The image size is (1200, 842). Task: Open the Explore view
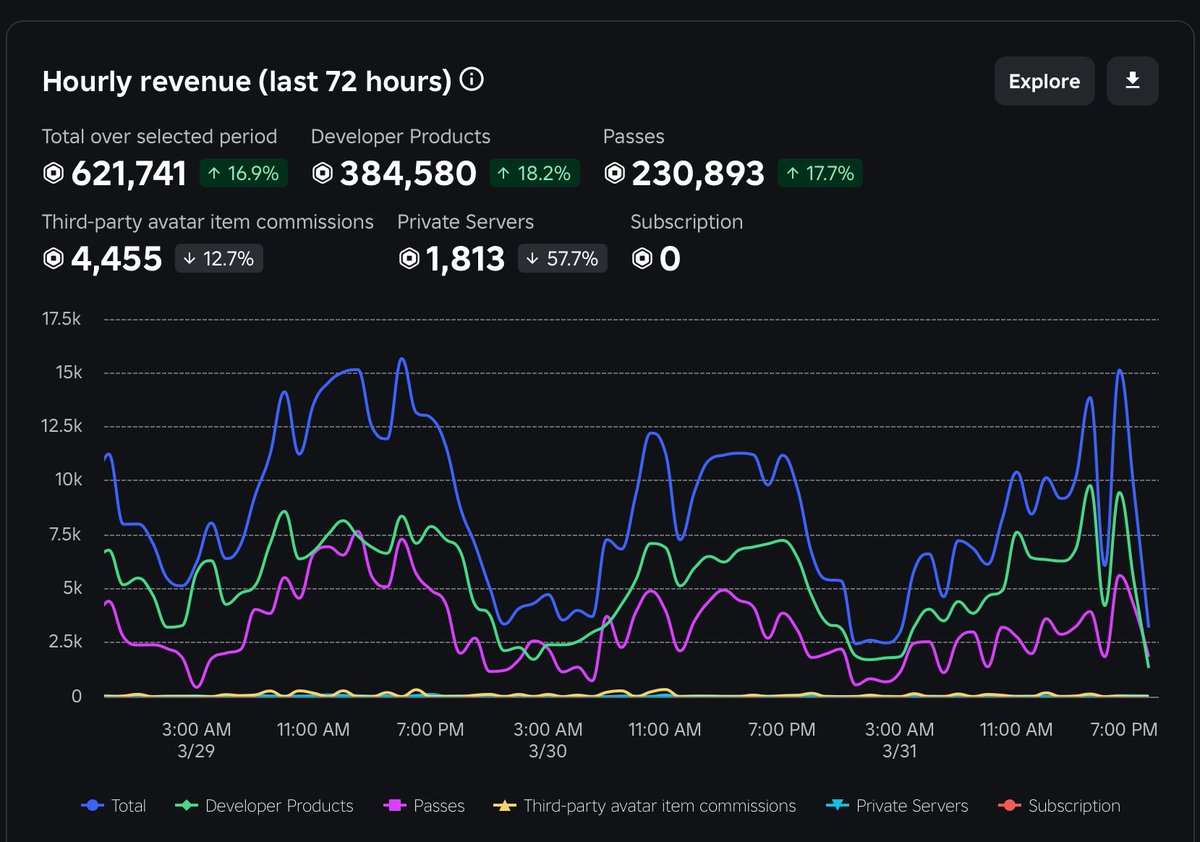[x=1044, y=81]
